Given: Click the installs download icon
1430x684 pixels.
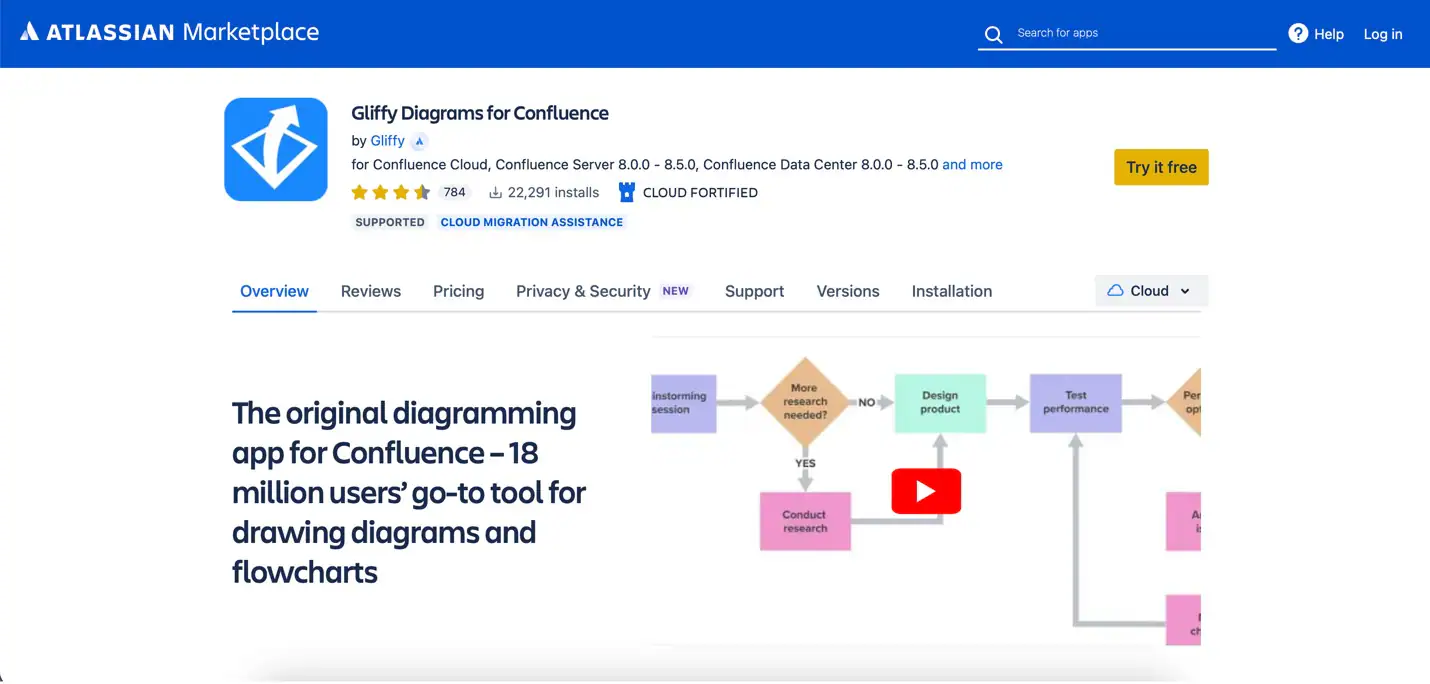Looking at the screenshot, I should coord(495,192).
